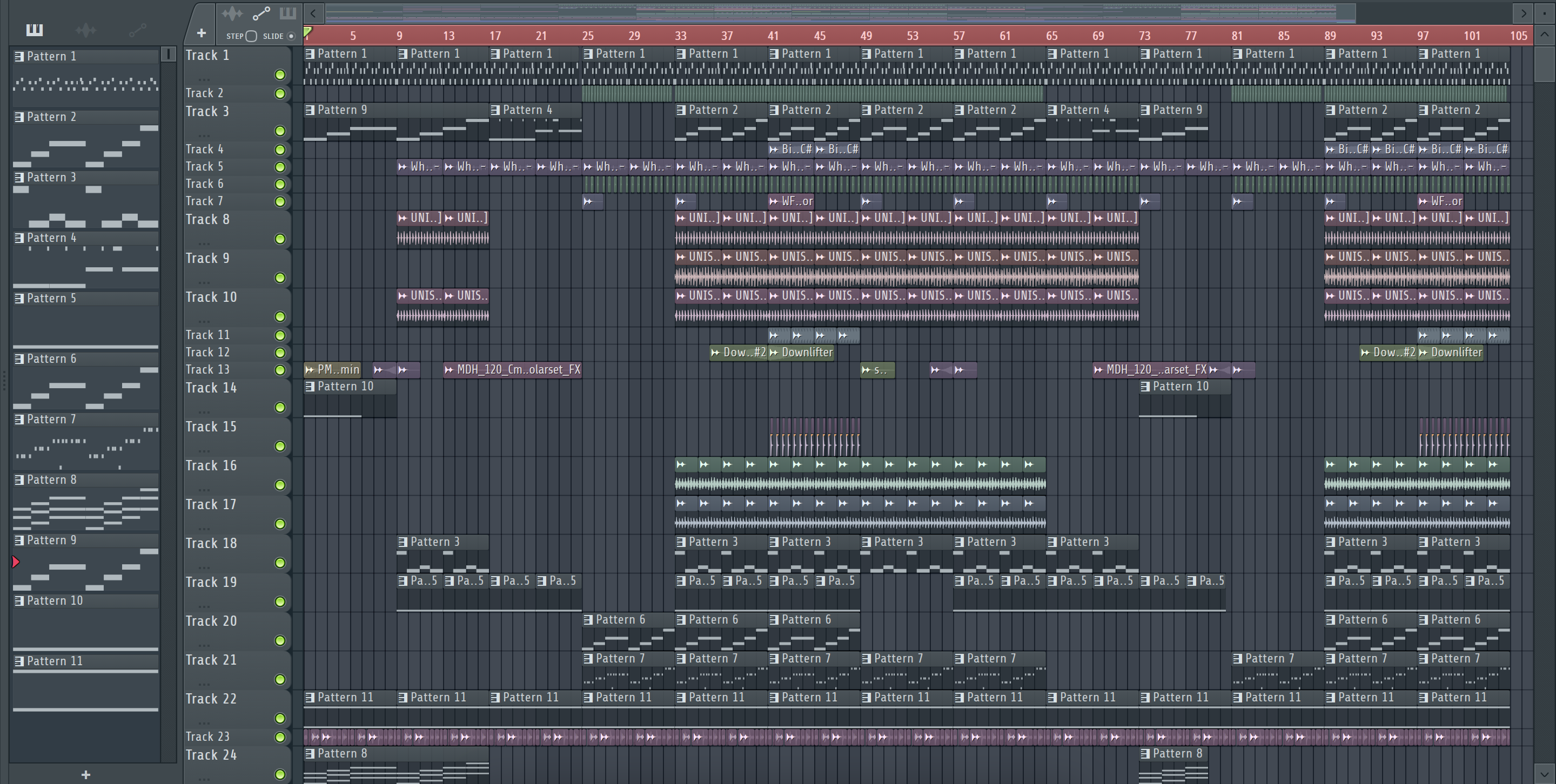Jump to bar 49 on the timeline ruler
This screenshot has height=784, width=1556.
[866, 36]
